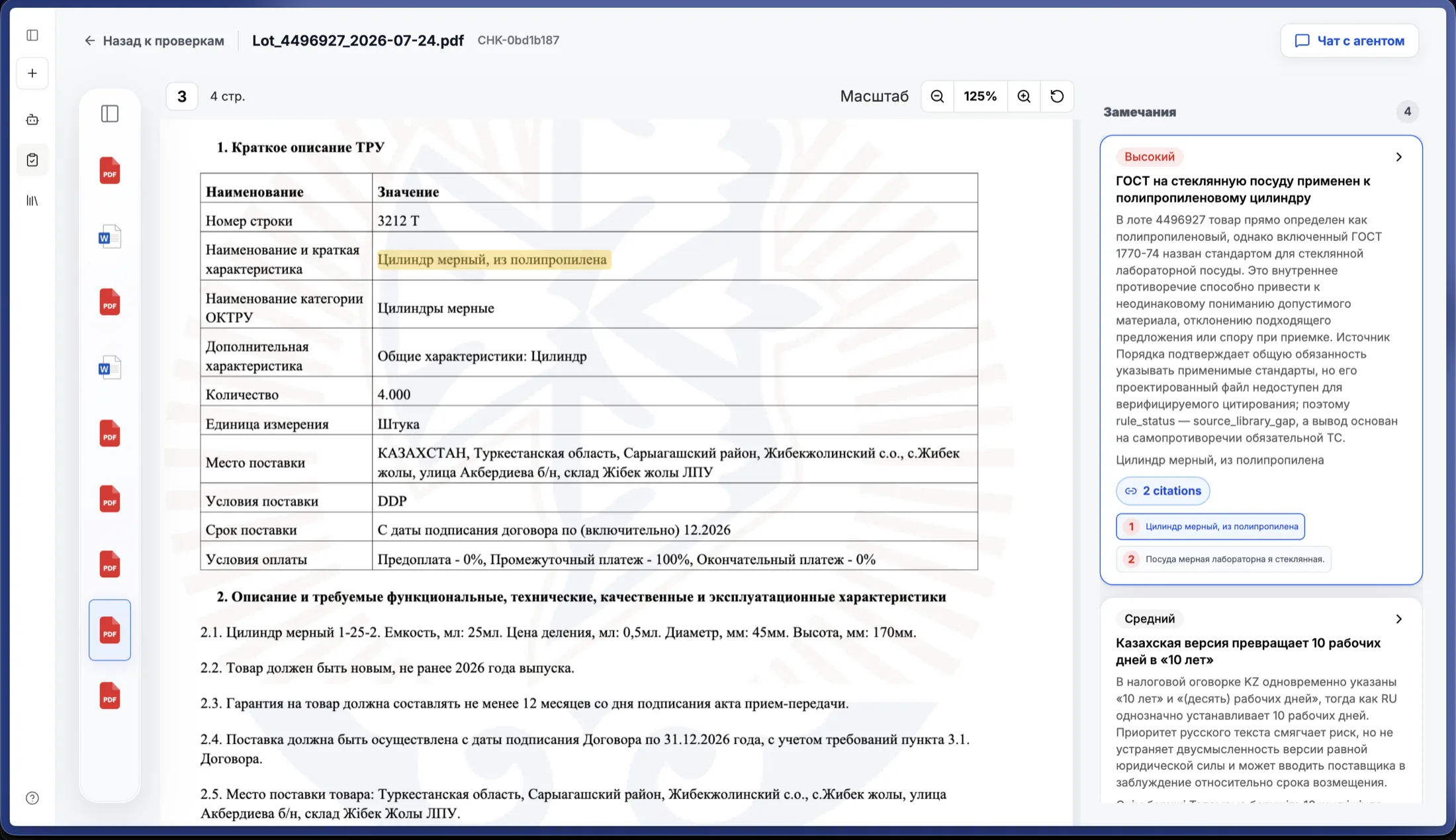The image size is (1456, 840).
Task: Click paragraph 2.2 about новым товаром
Action: [387, 668]
